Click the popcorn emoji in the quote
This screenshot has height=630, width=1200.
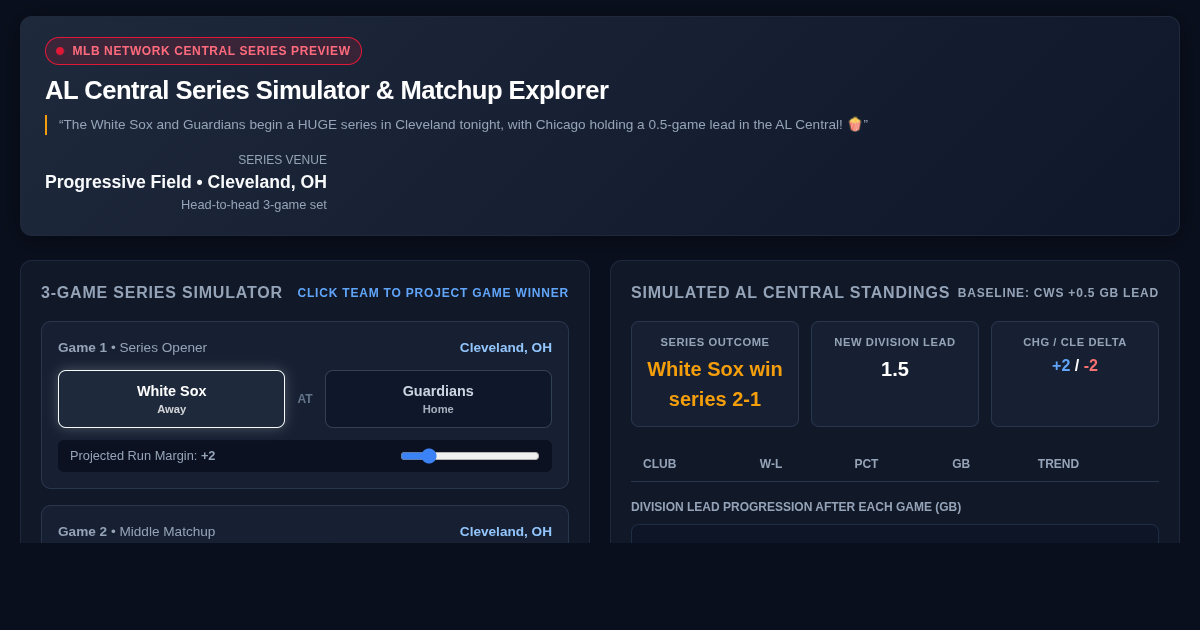tap(855, 125)
